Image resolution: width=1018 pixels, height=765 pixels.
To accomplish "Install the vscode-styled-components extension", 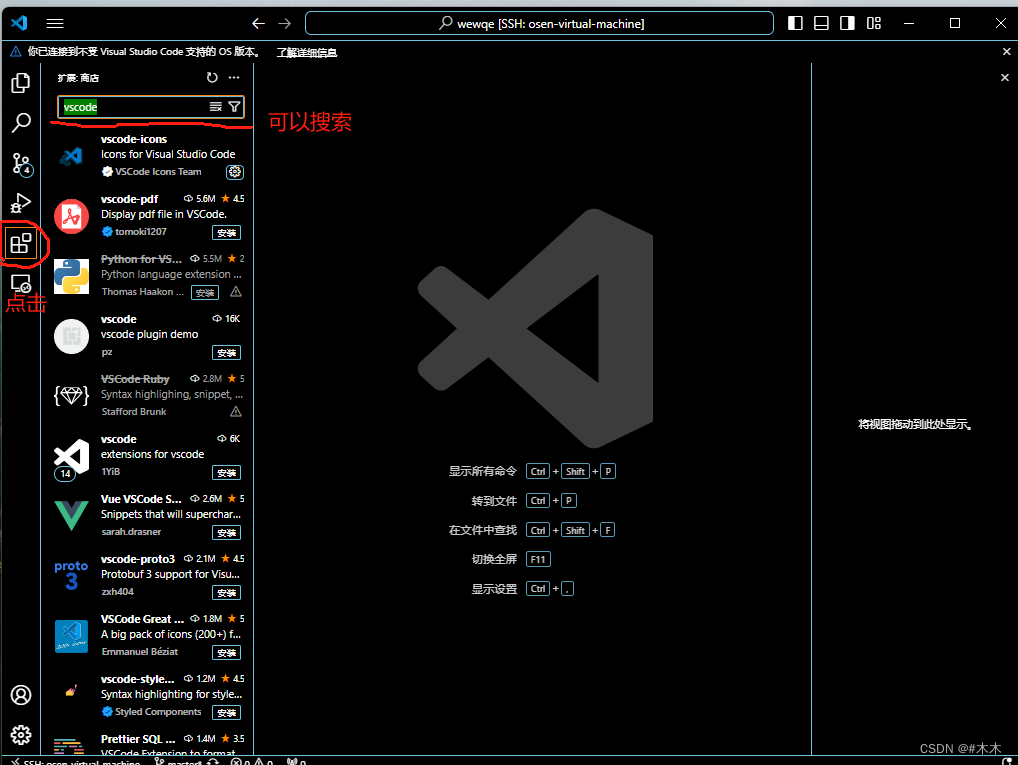I will pos(226,712).
